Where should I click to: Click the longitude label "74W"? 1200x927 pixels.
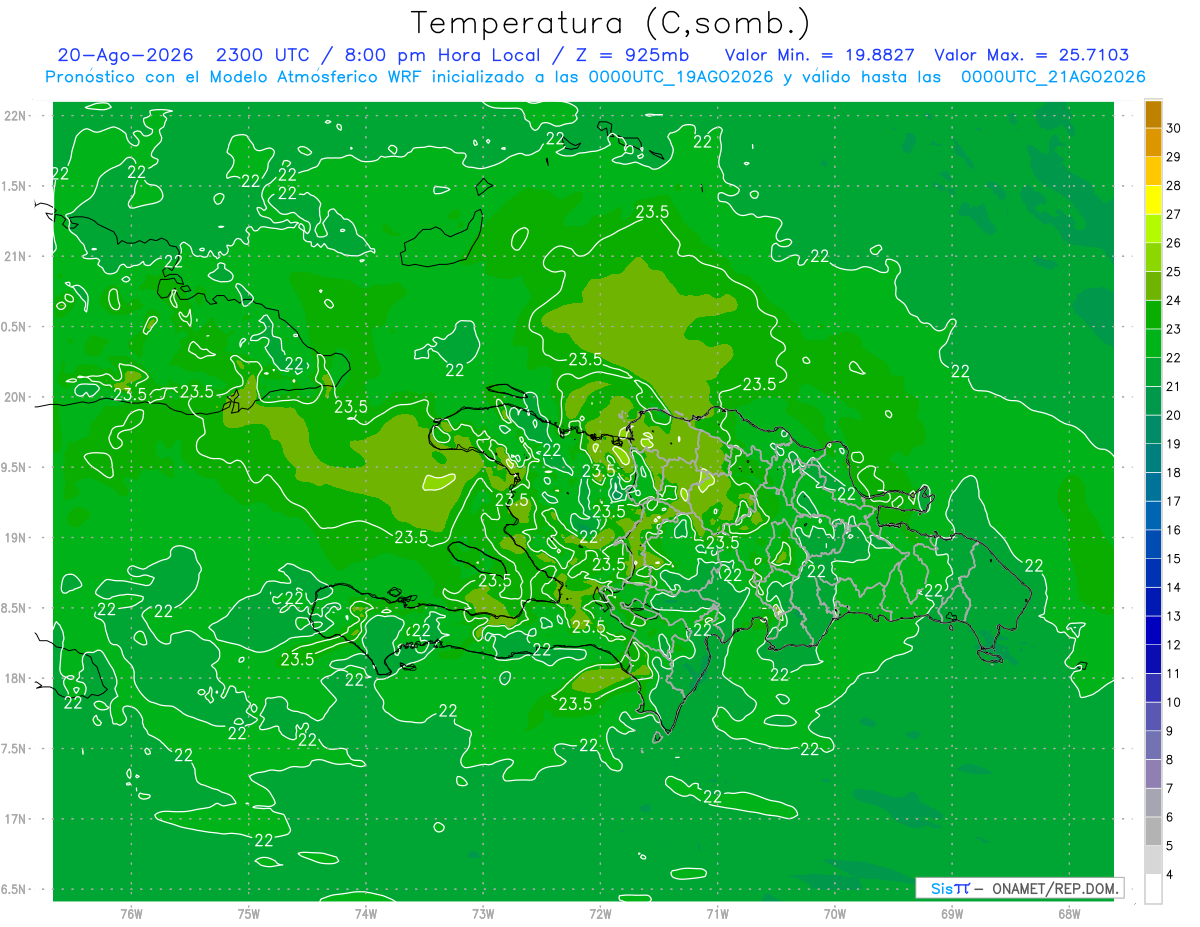[x=366, y=913]
